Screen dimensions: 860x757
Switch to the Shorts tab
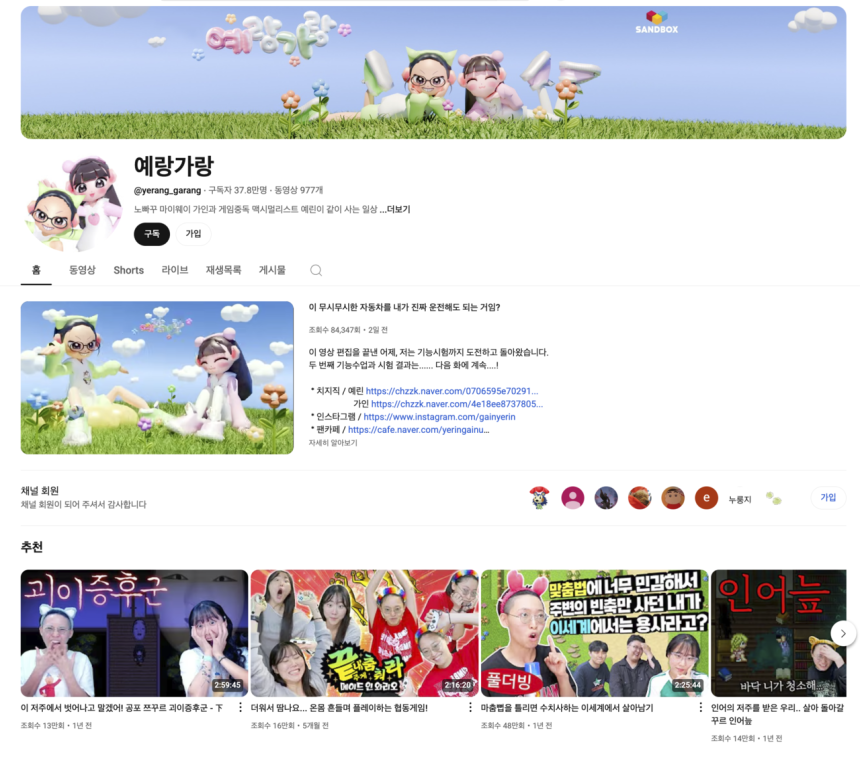click(x=128, y=270)
